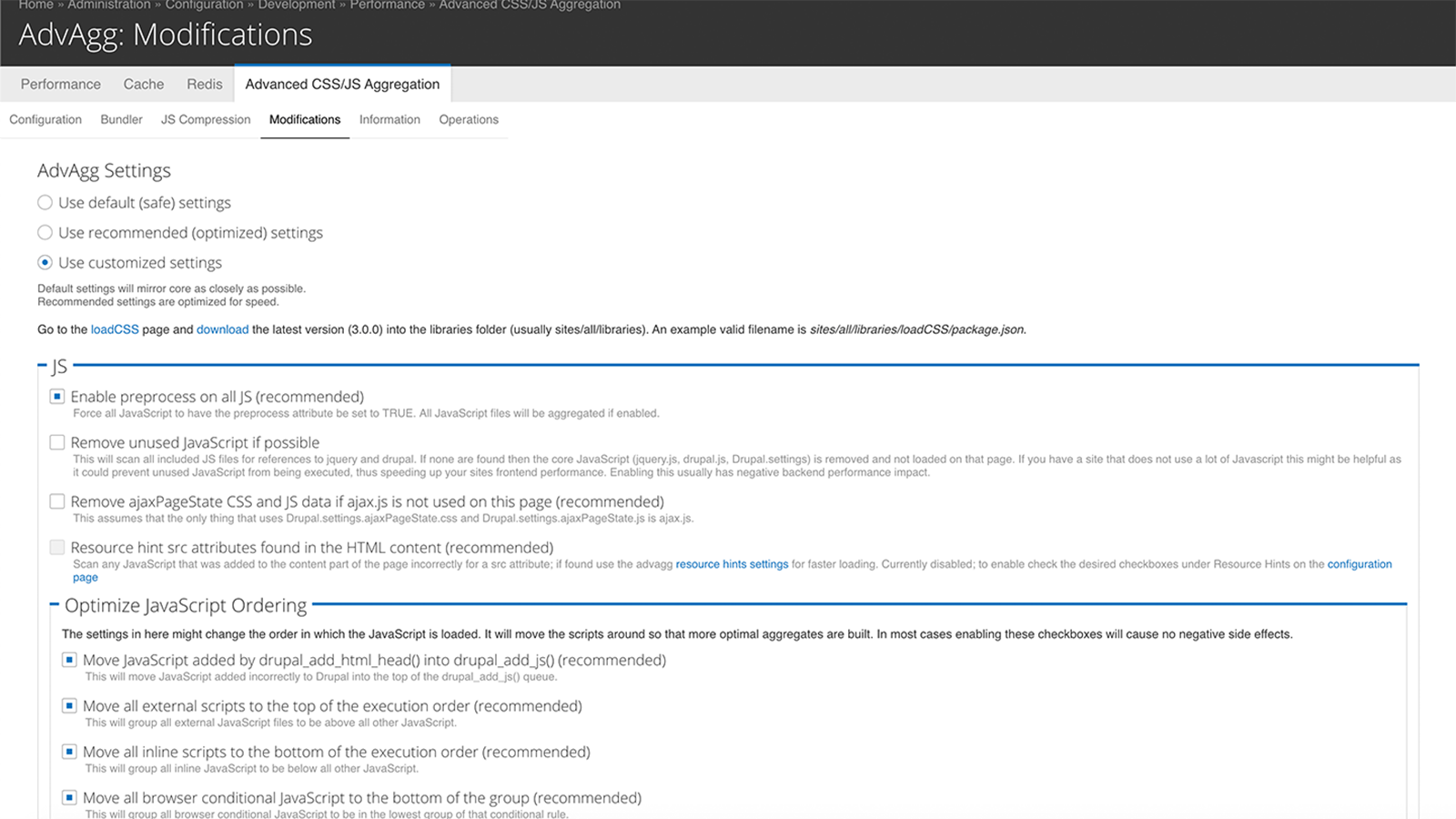Toggle 'Move all external scripts to the top'
This screenshot has height=819, width=1456.
pyautogui.click(x=69, y=705)
